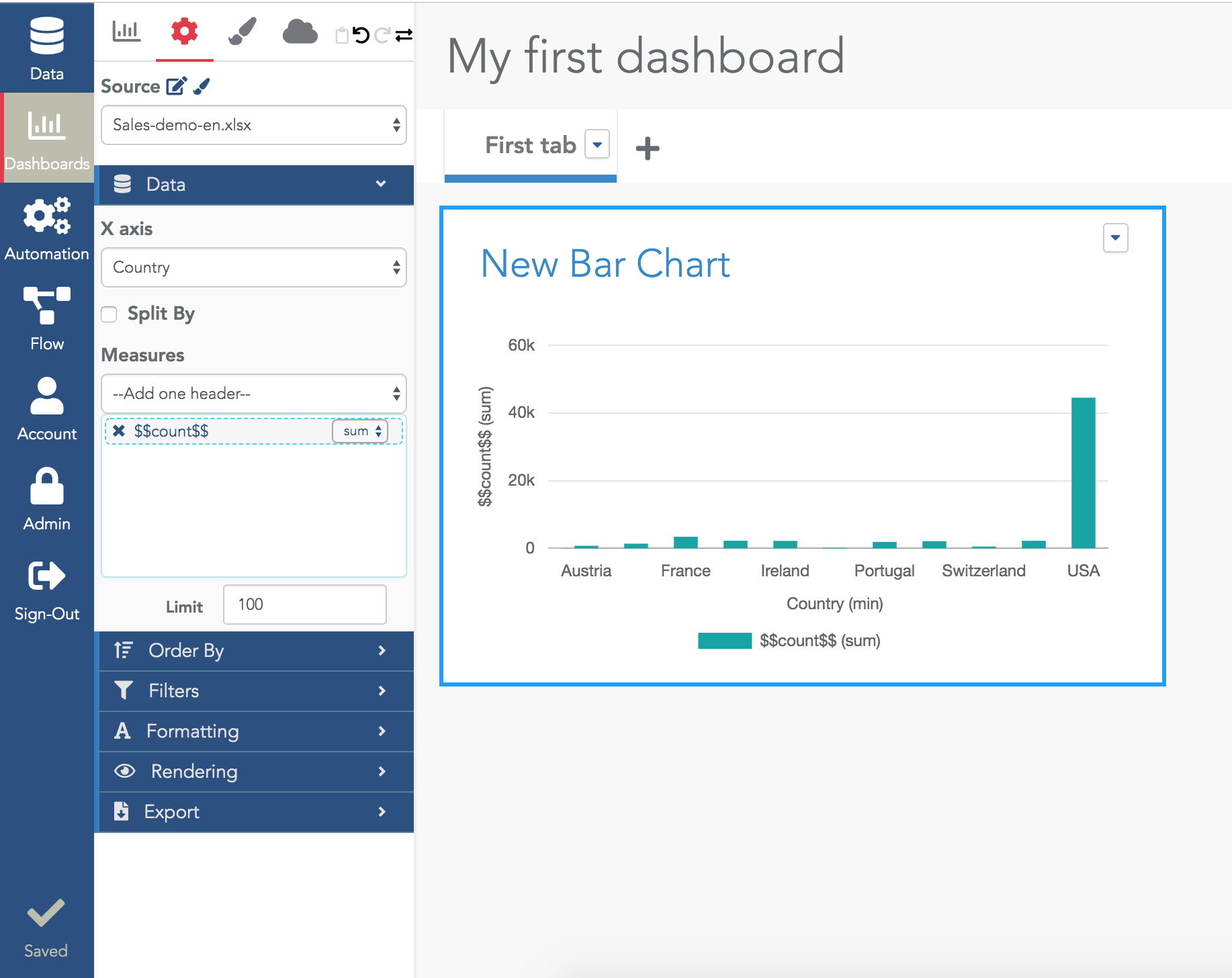
Task: Open the Dashboards section
Action: pos(46,138)
